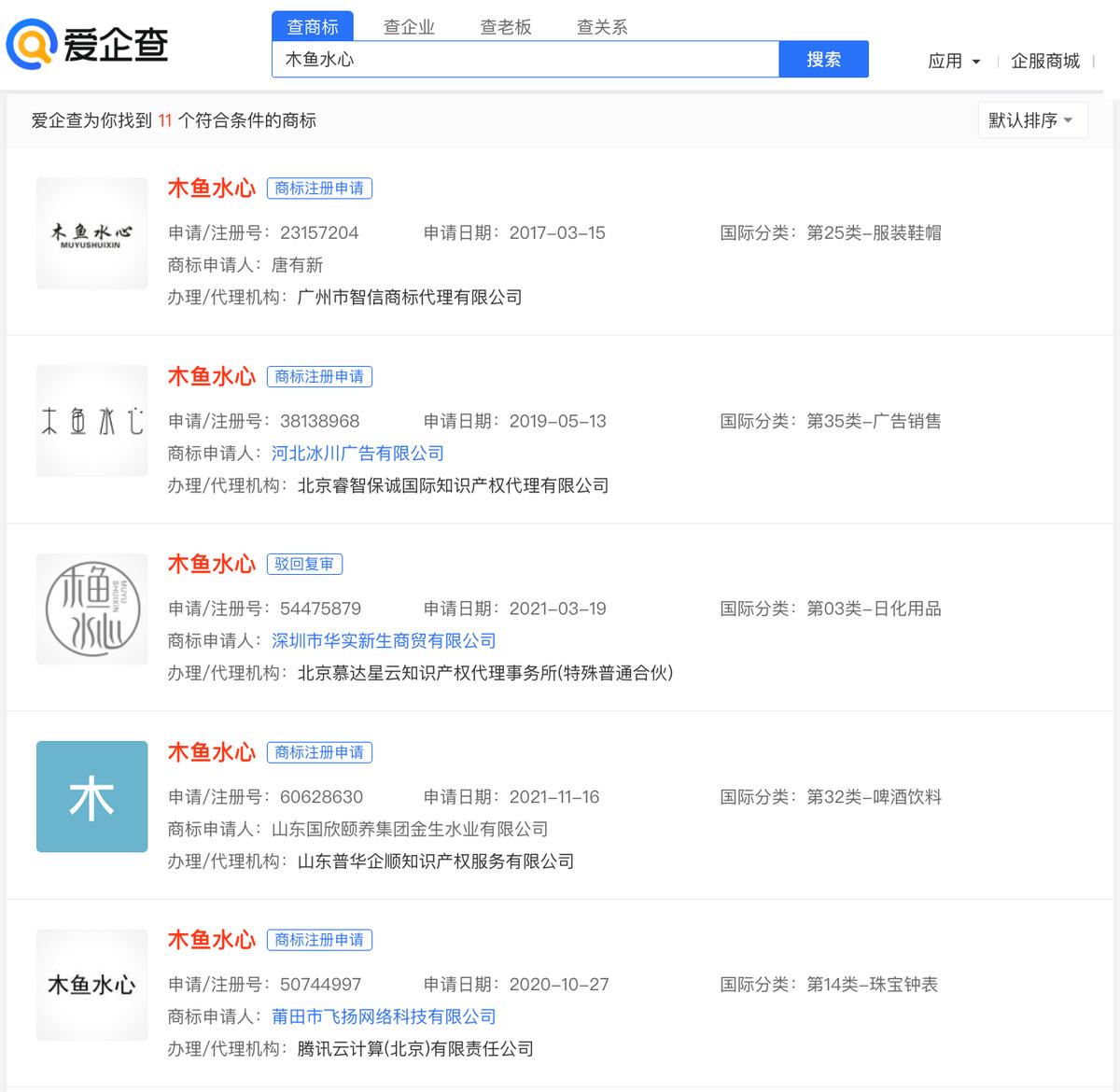
Task: Open the circular seal-style 木鱼水心 trademark image
Action: [x=91, y=609]
